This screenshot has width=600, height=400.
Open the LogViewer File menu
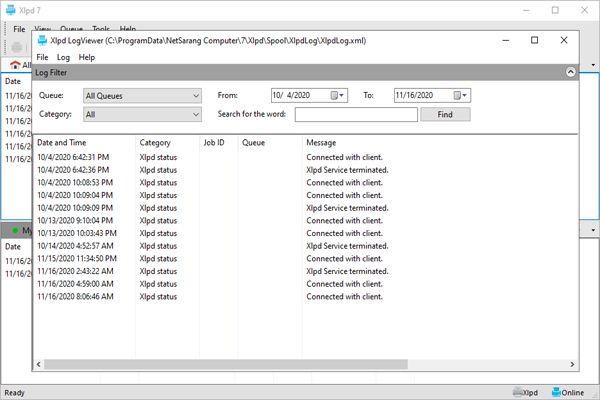click(x=42, y=58)
